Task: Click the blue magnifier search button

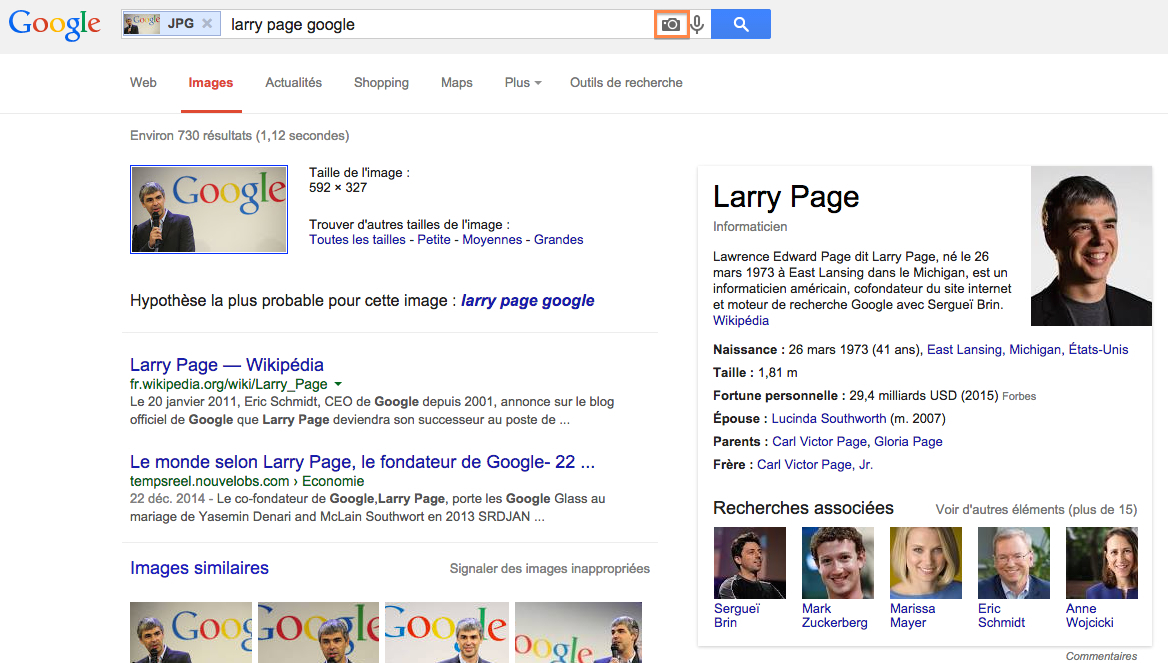Action: [x=740, y=24]
